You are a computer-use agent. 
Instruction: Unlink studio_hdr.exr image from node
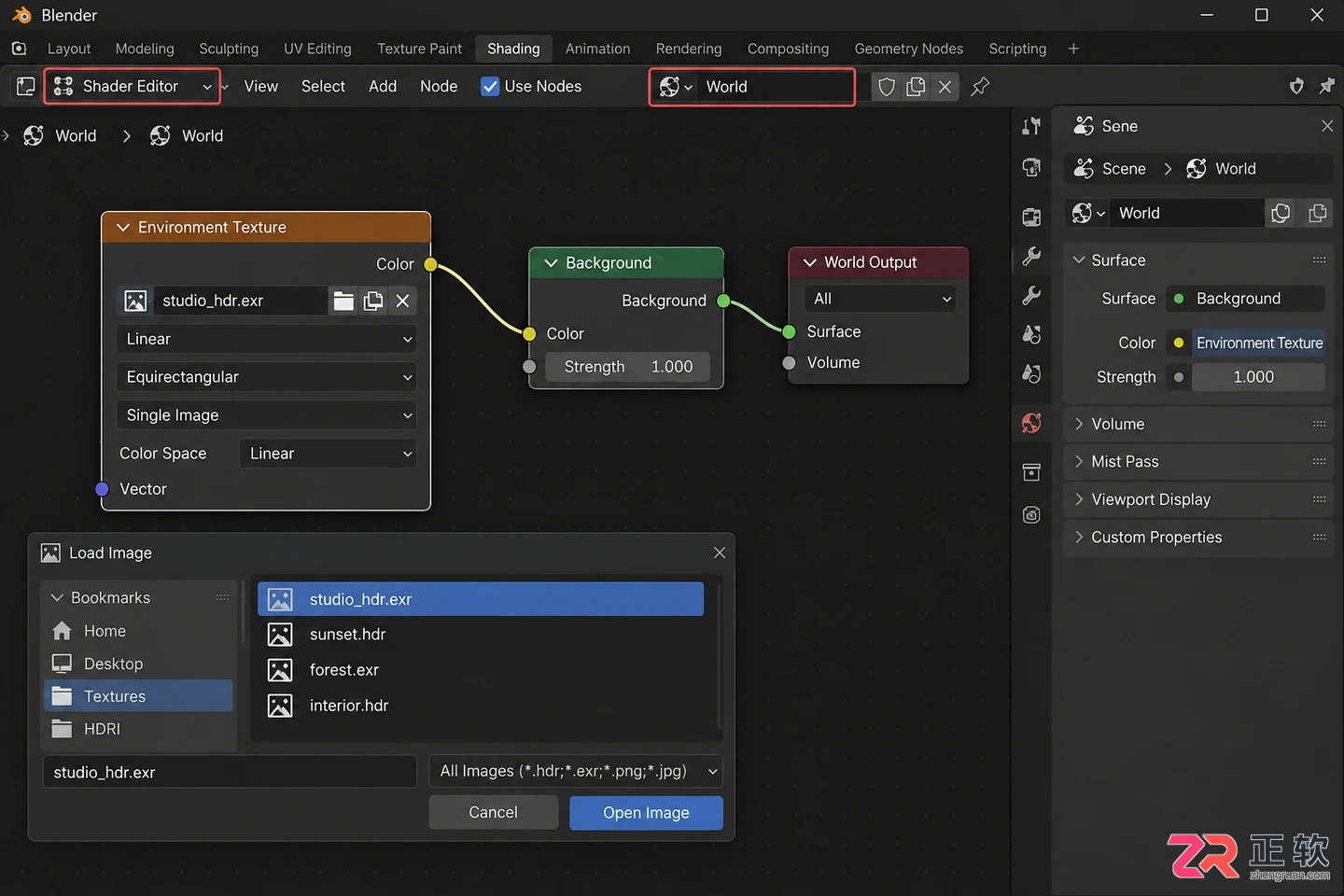(x=402, y=301)
